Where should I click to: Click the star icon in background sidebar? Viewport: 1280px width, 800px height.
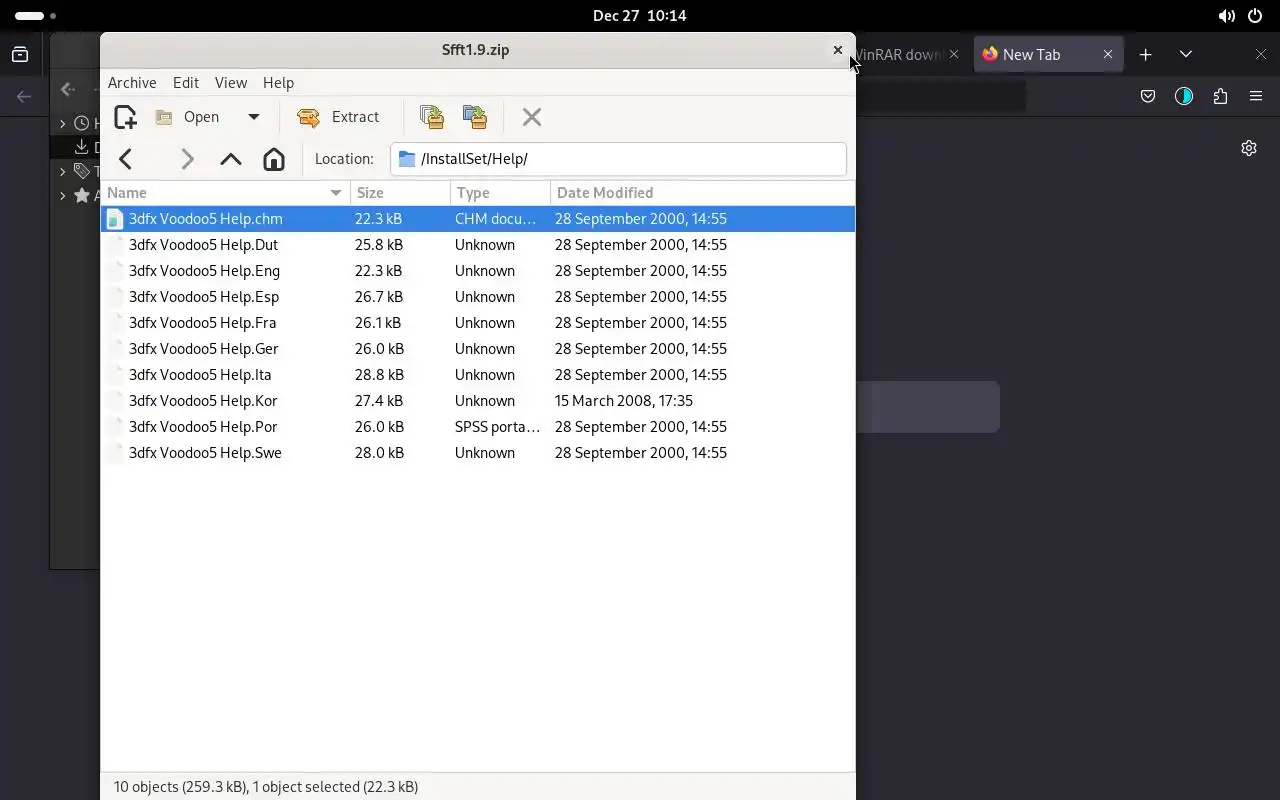tap(82, 196)
